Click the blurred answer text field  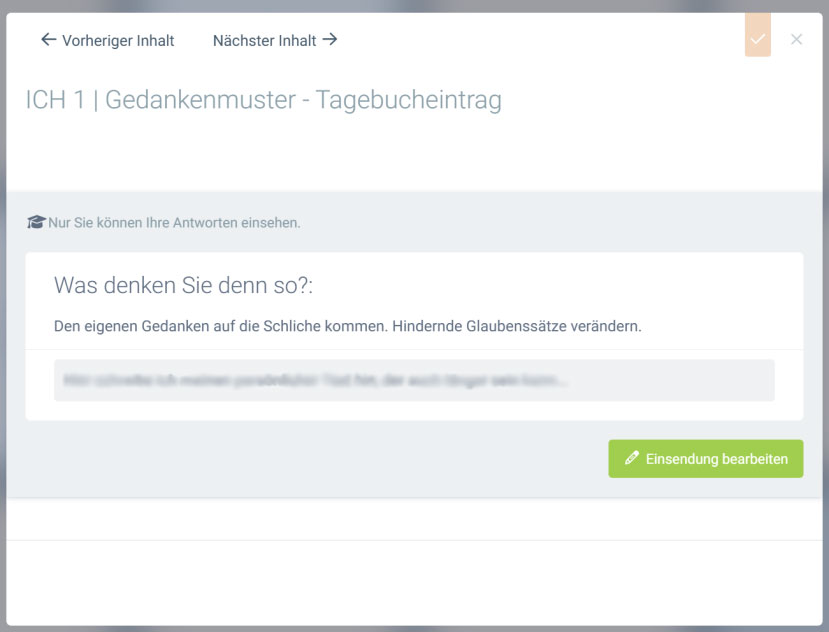point(414,381)
